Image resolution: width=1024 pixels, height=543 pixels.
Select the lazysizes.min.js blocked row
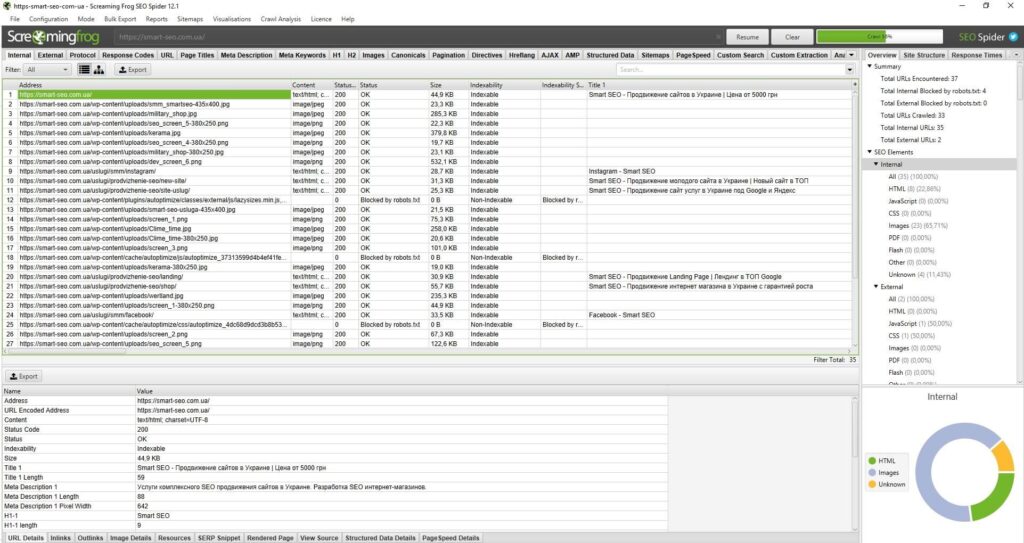point(428,200)
